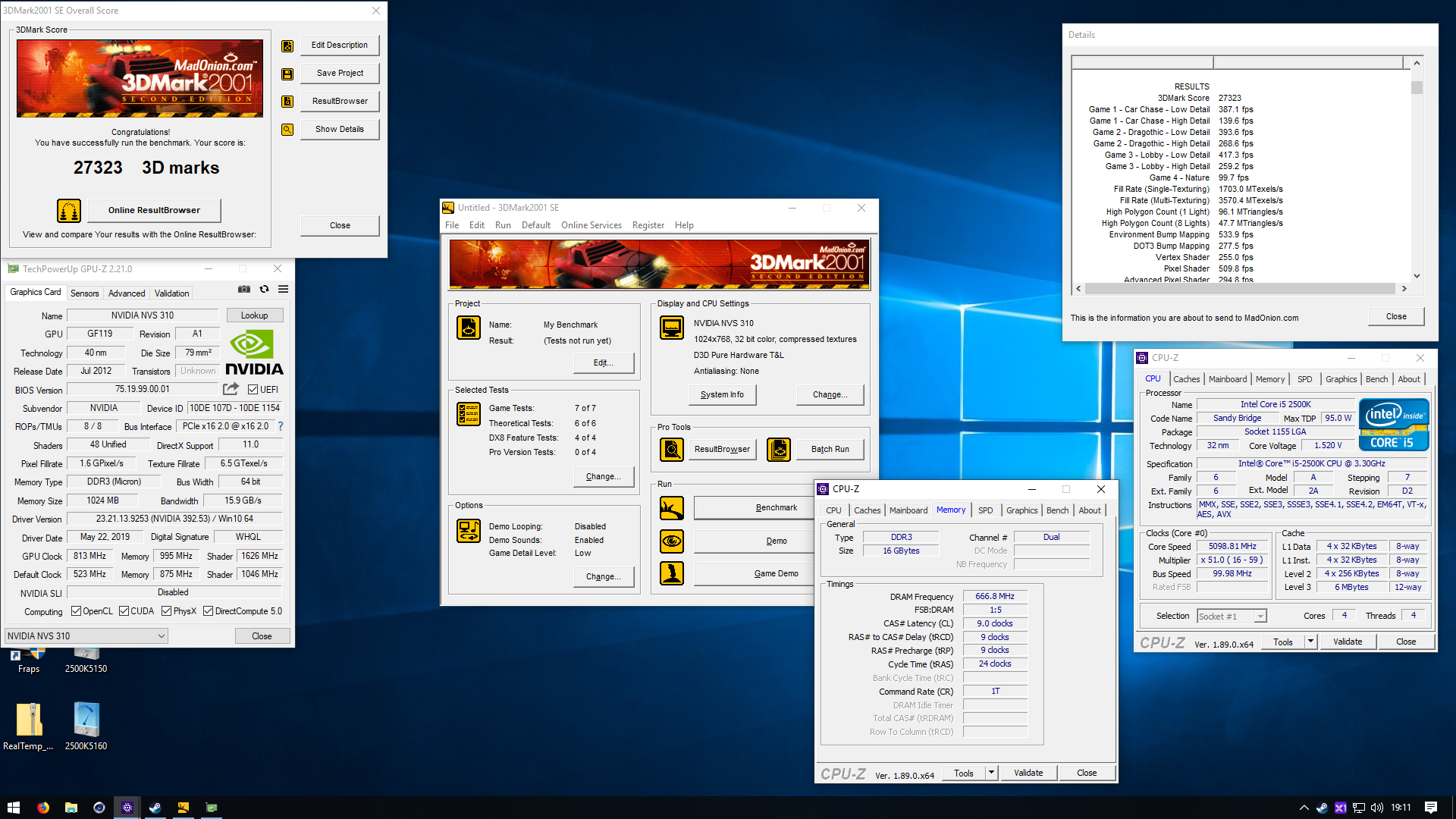Image resolution: width=1456 pixels, height=819 pixels.
Task: Open the Socket #1 selection dropdown
Action: click(1232, 617)
